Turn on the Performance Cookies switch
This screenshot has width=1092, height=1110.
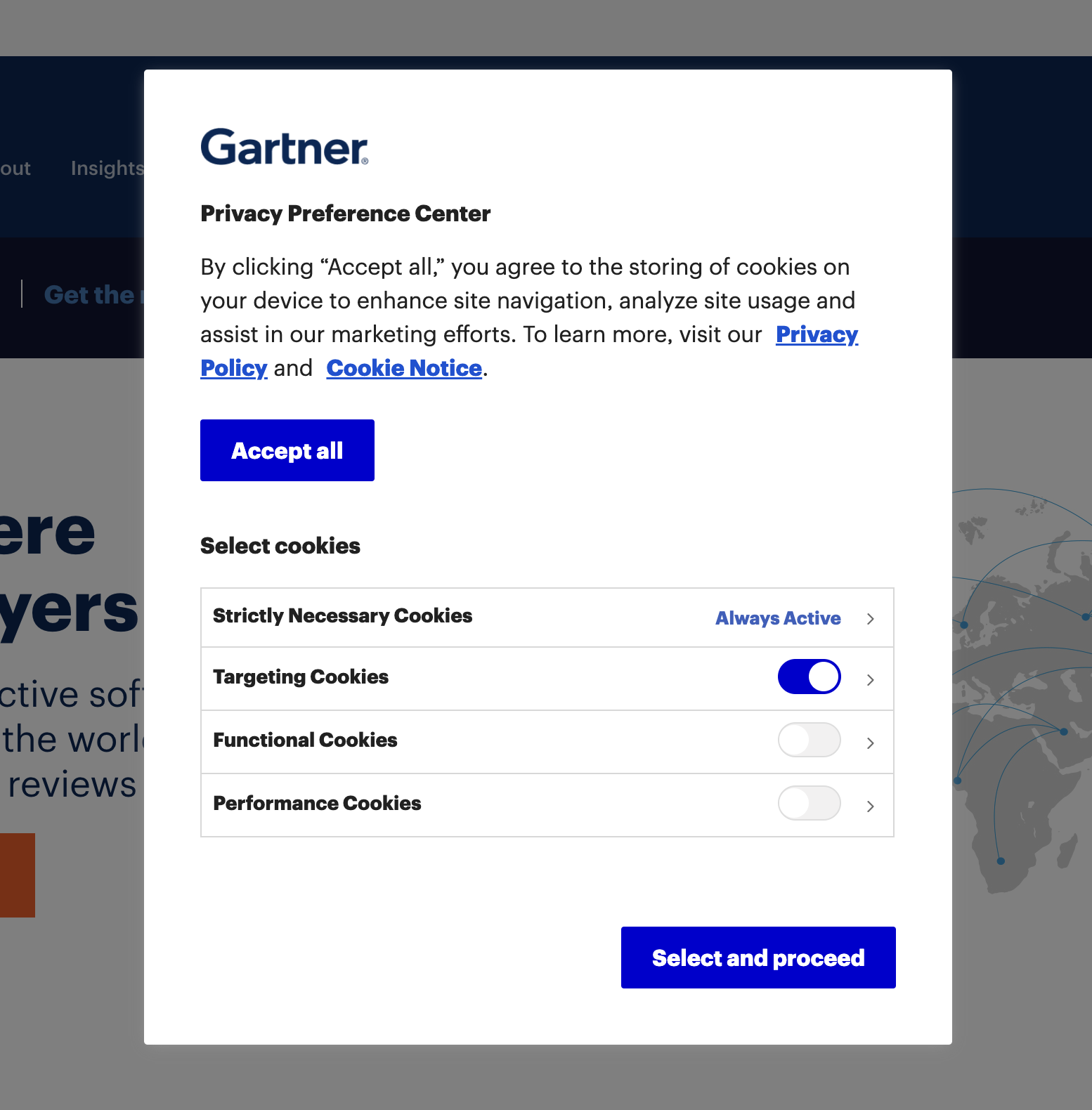(809, 803)
